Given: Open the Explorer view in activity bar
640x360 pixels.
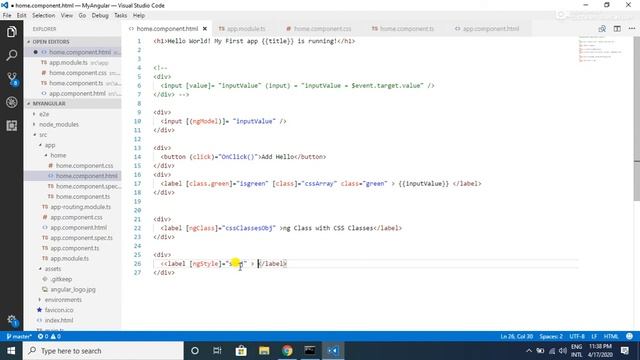Looking at the screenshot, I should [x=11, y=31].
